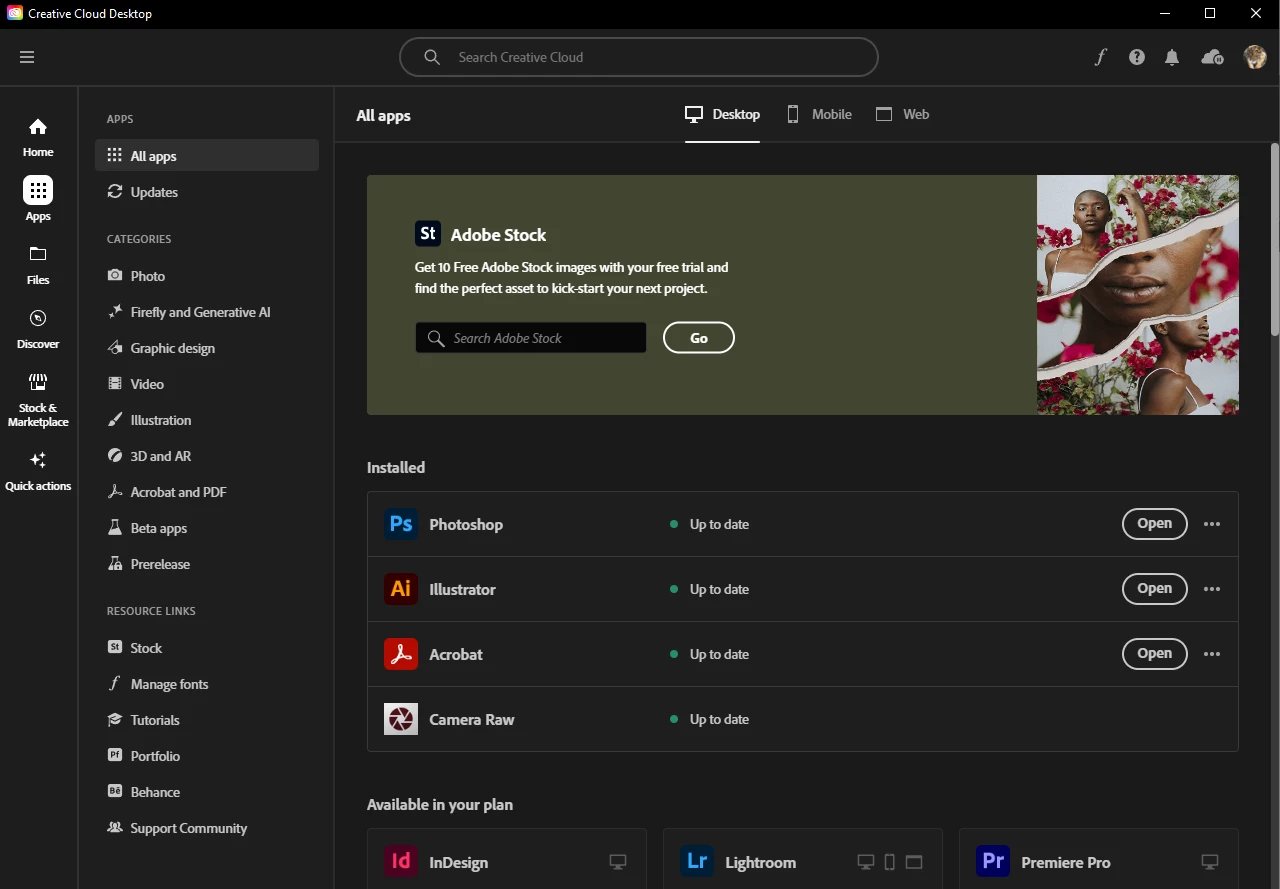This screenshot has width=1280, height=889.
Task: Click the fonts icon in top bar
Action: coord(1101,57)
